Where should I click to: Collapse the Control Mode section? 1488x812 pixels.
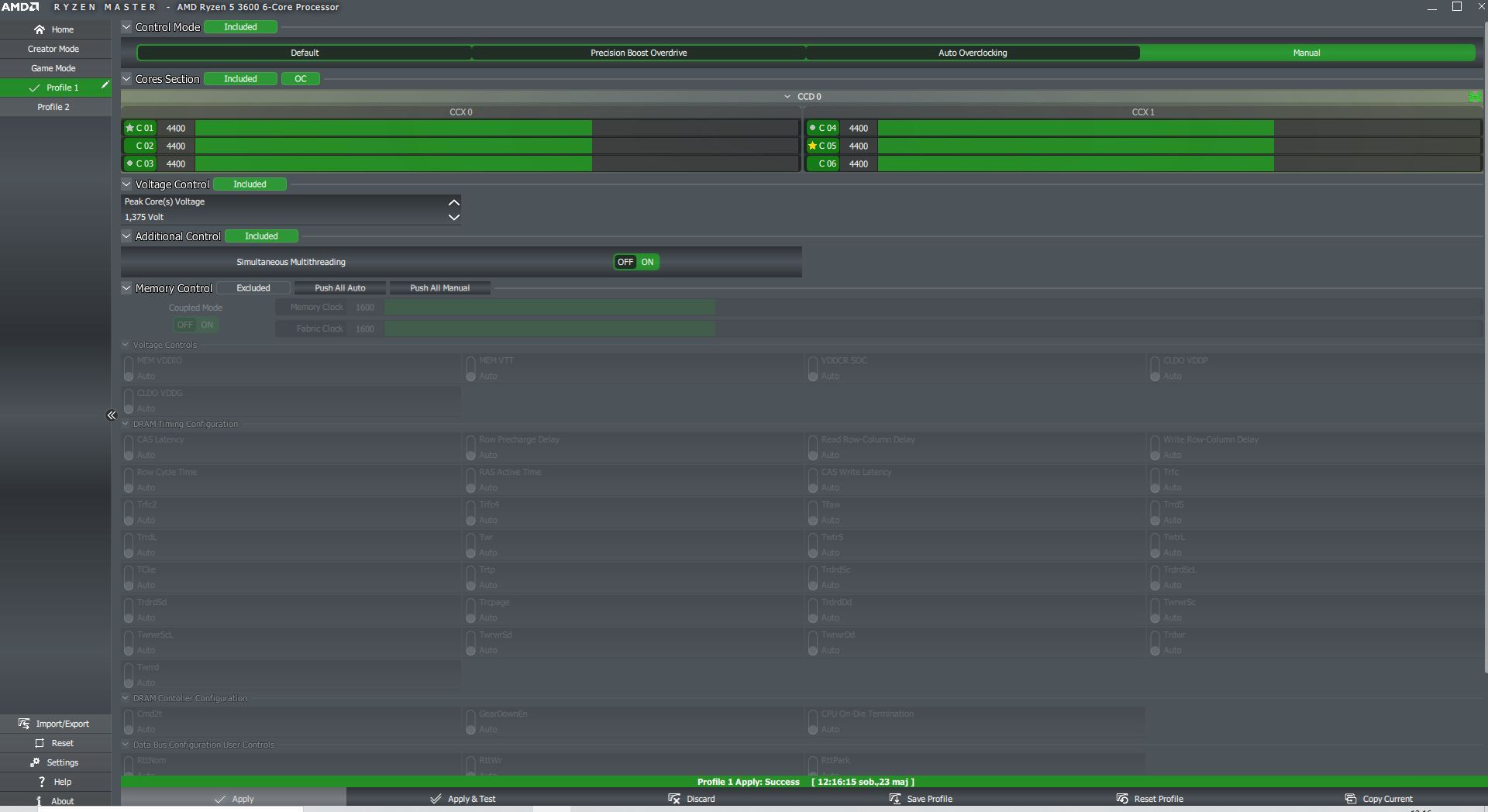click(126, 26)
